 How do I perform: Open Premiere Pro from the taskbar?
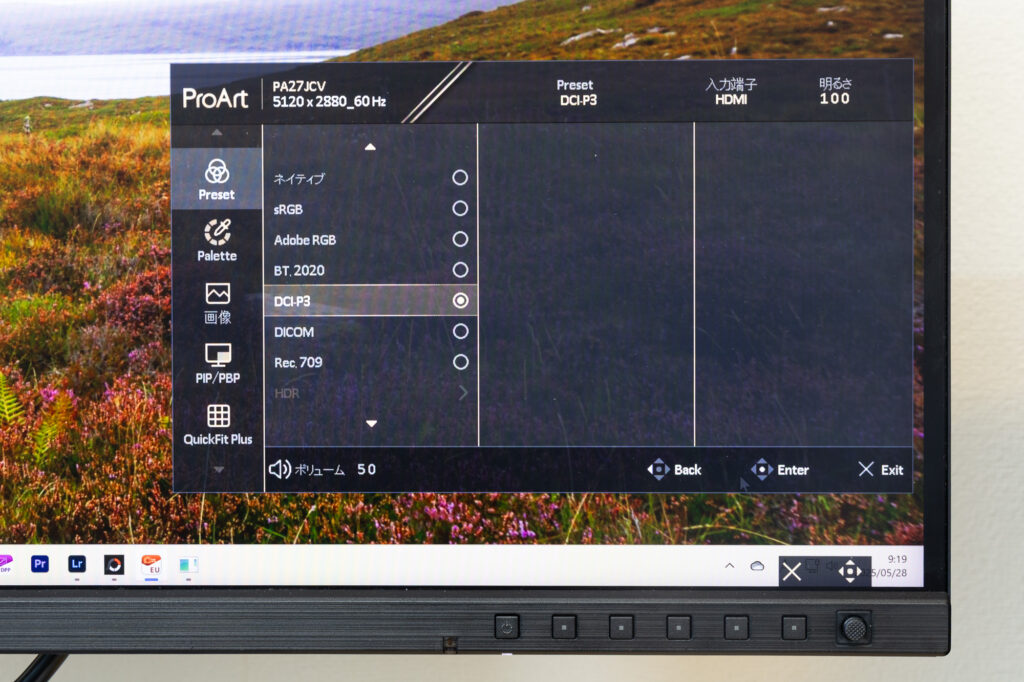point(40,564)
